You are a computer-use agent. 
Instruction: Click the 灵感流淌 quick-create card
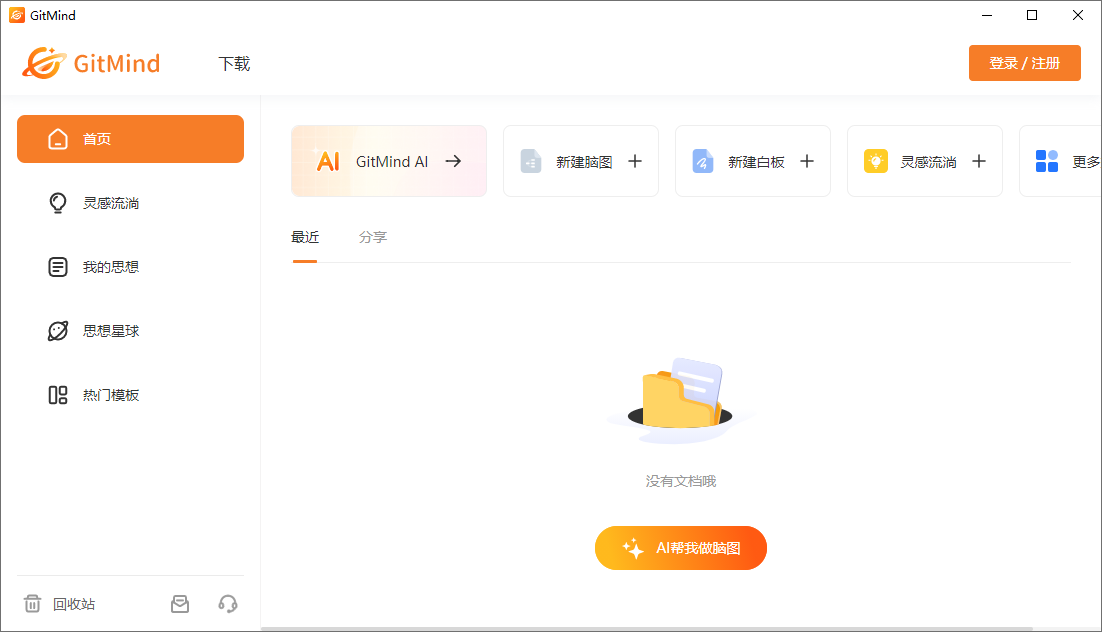[x=925, y=161]
